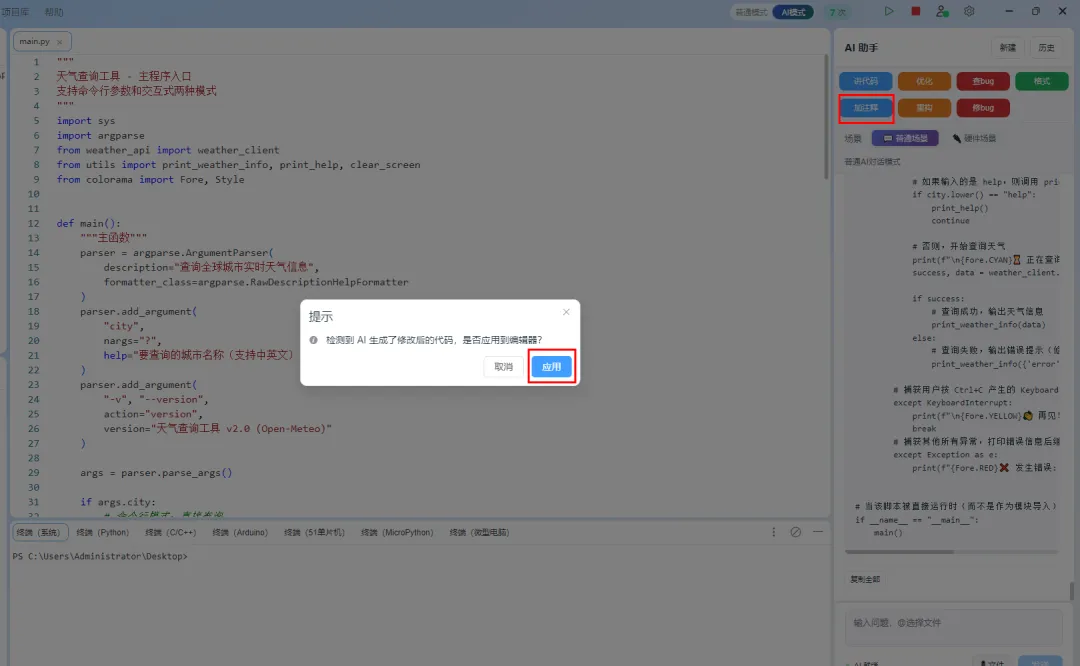Click 'args = parser.parse_args()' line
The width and height of the screenshot is (1080, 666).
coord(156,472)
